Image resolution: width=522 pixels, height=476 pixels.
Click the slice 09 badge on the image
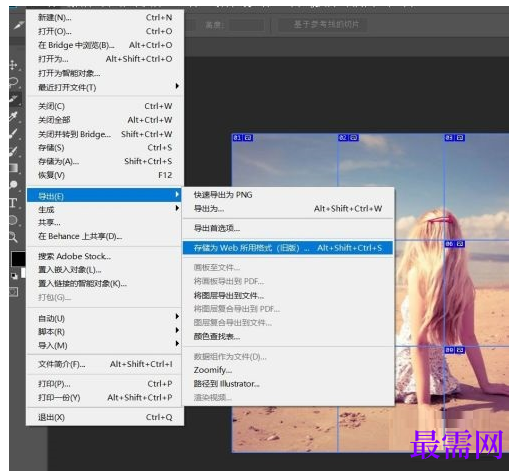[x=454, y=350]
